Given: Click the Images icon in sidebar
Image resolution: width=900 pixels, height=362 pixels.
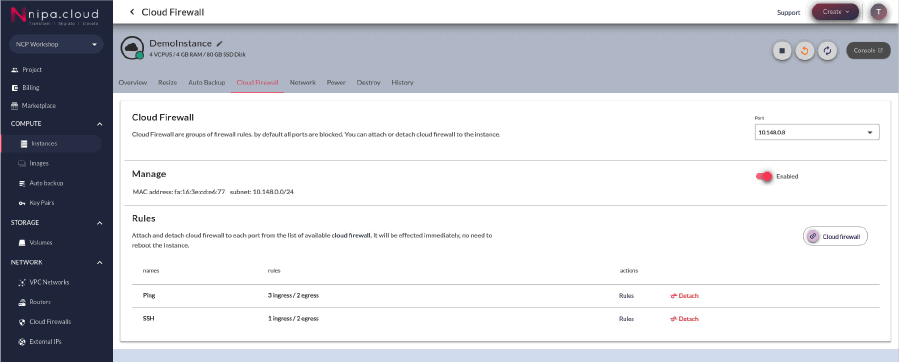Looking at the screenshot, I should [x=22, y=164].
